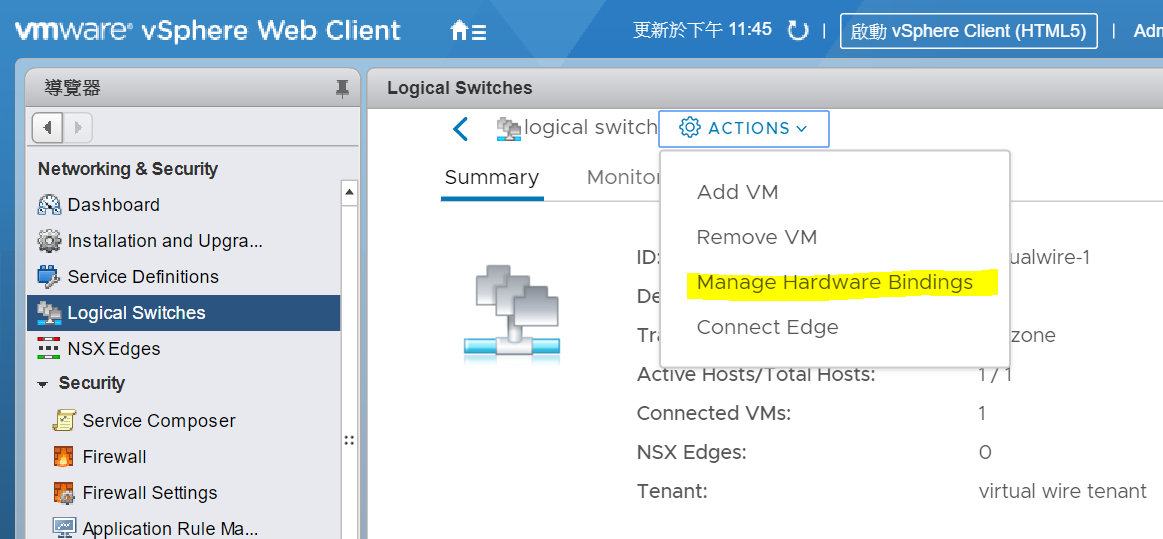
Task: Click the Firewall Settings icon
Action: tap(64, 492)
